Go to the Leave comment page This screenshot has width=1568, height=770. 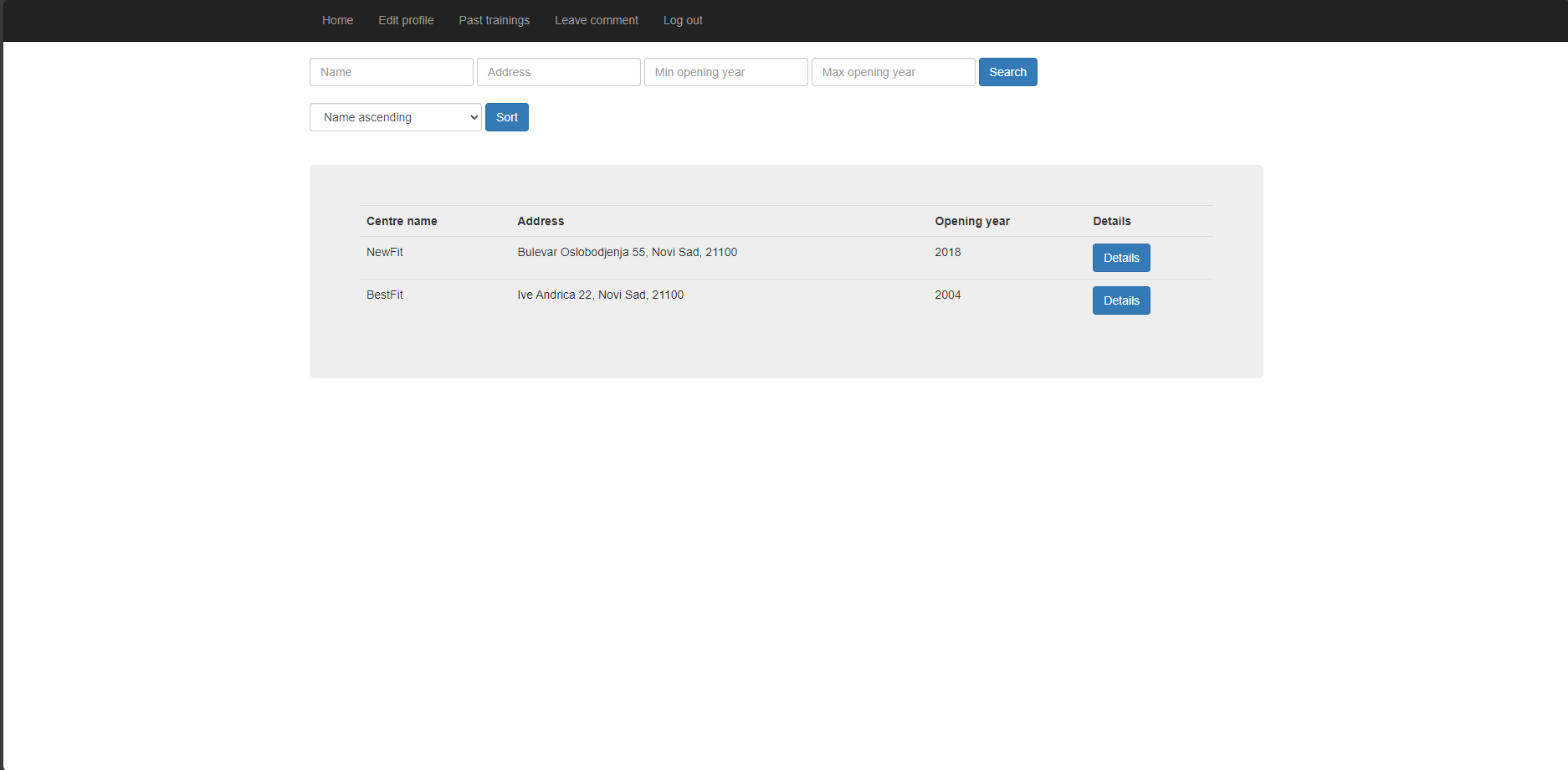tap(597, 20)
